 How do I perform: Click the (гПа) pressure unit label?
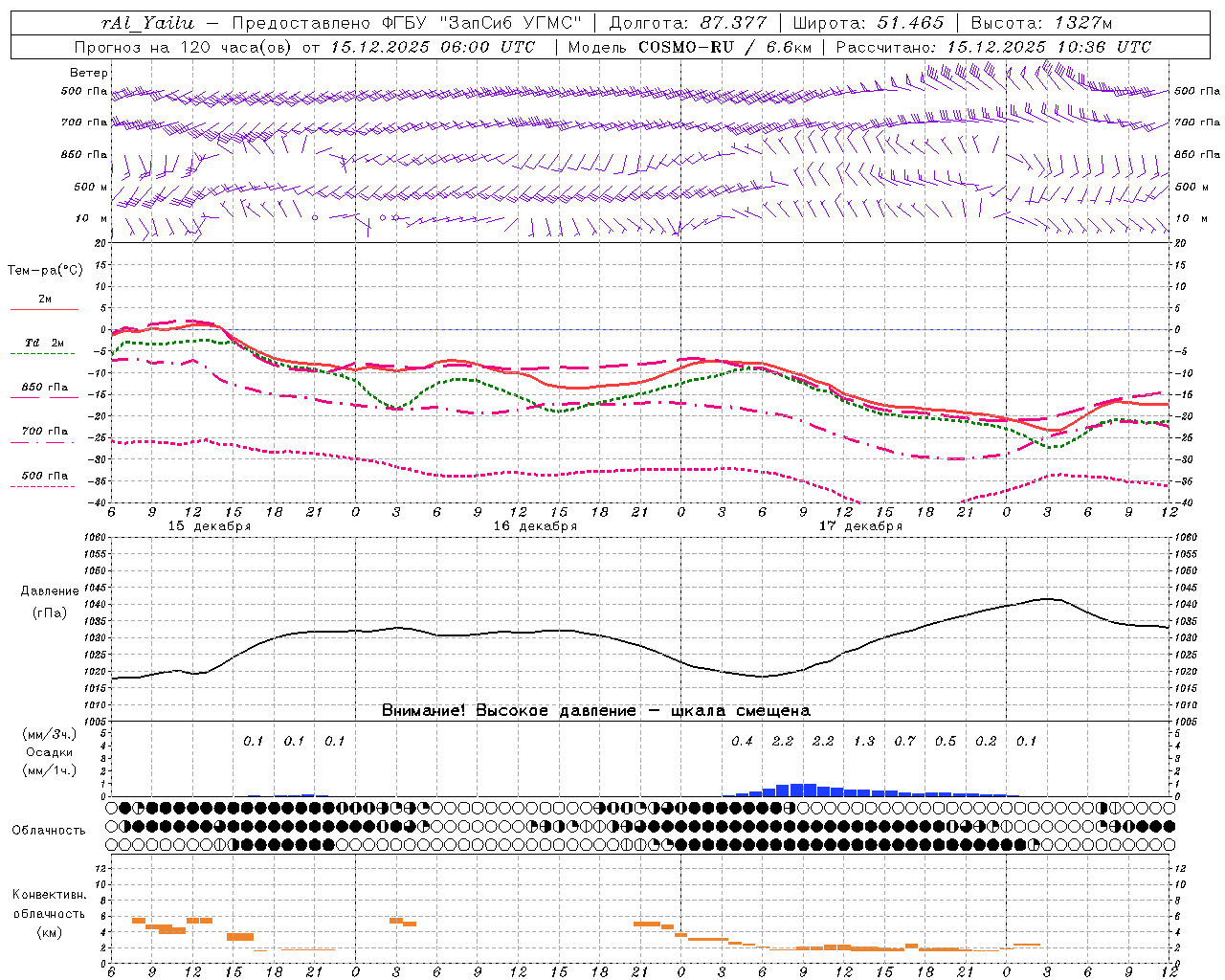pos(50,612)
